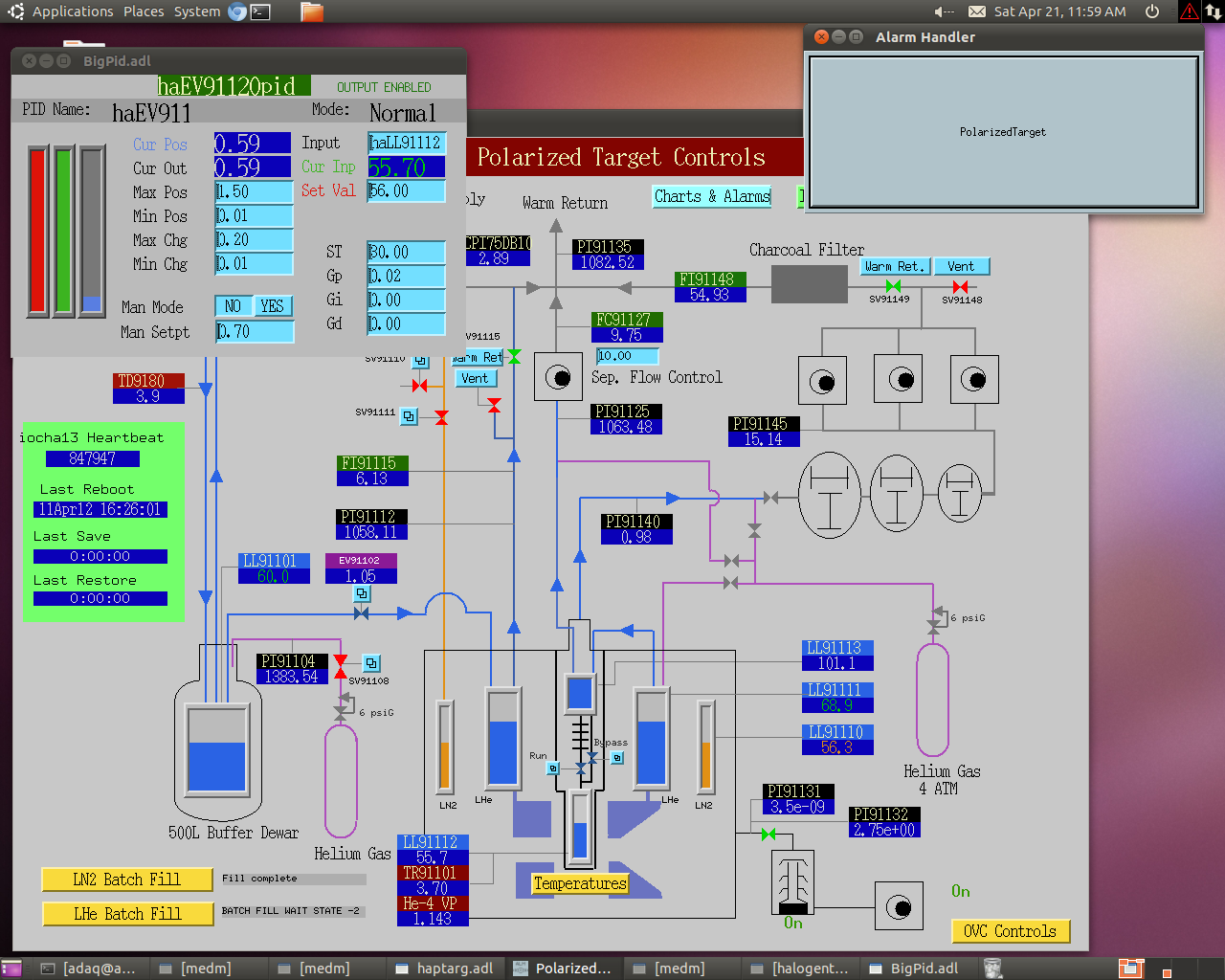Click the red SV91108 valve symbol
The width and height of the screenshot is (1225, 980).
pos(341,667)
